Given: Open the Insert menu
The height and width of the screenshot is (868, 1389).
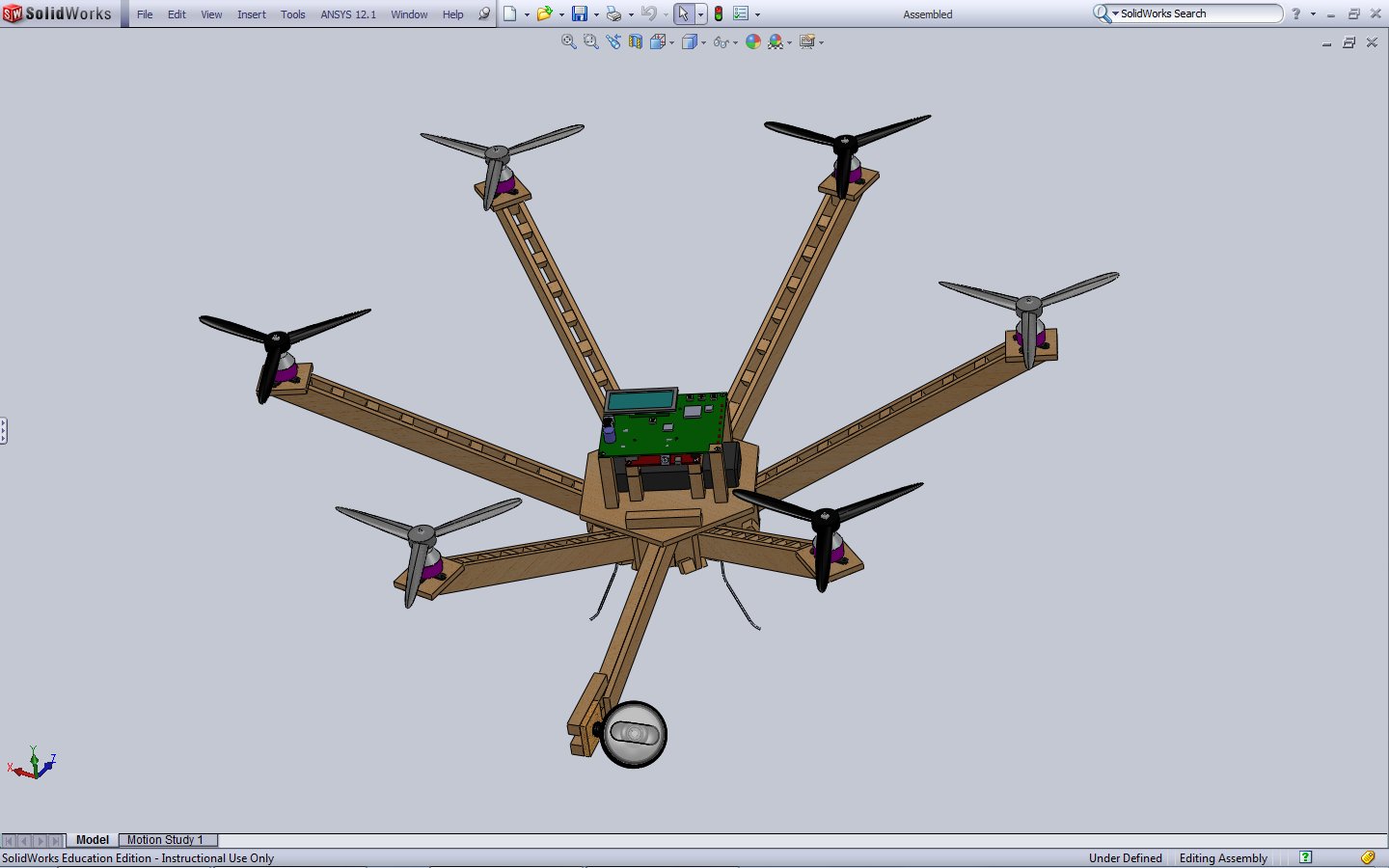Looking at the screenshot, I should 251,14.
